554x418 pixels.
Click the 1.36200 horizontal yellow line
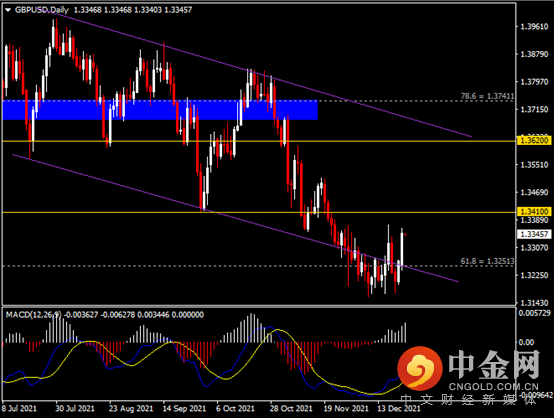258,141
